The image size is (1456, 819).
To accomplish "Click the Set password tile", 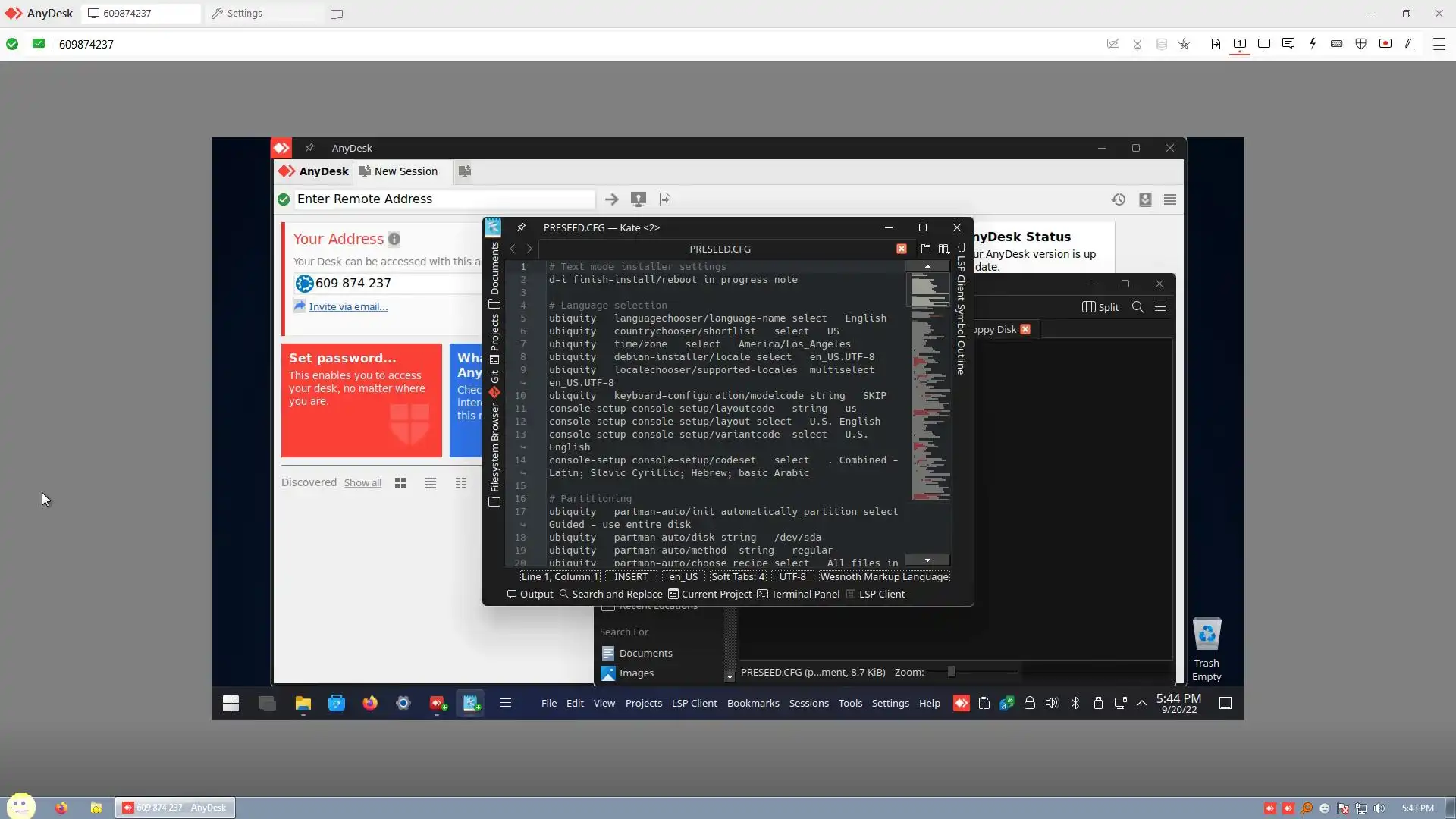I will 361,400.
